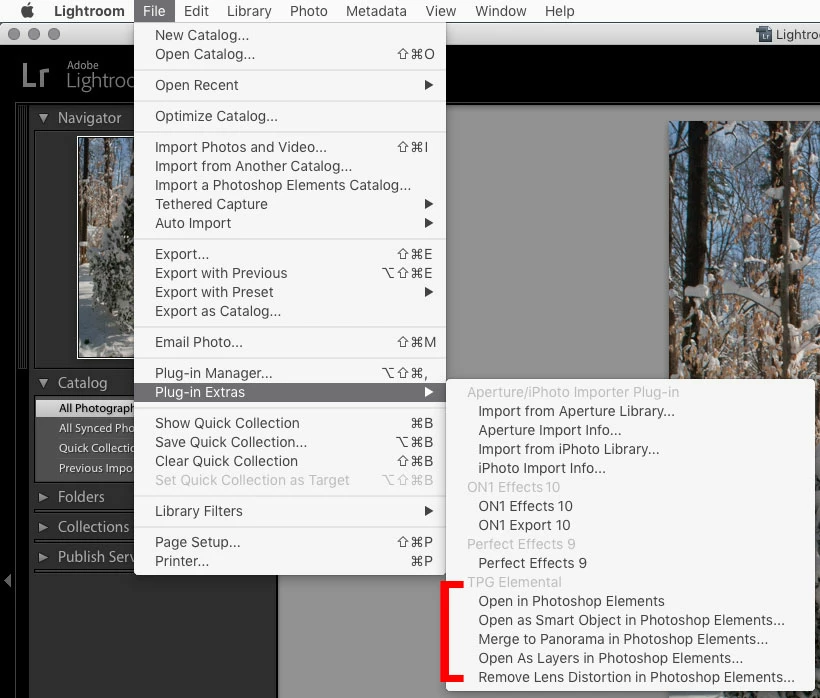This screenshot has width=820, height=698.
Task: Select Export with Previous
Action: pyautogui.click(x=290, y=273)
